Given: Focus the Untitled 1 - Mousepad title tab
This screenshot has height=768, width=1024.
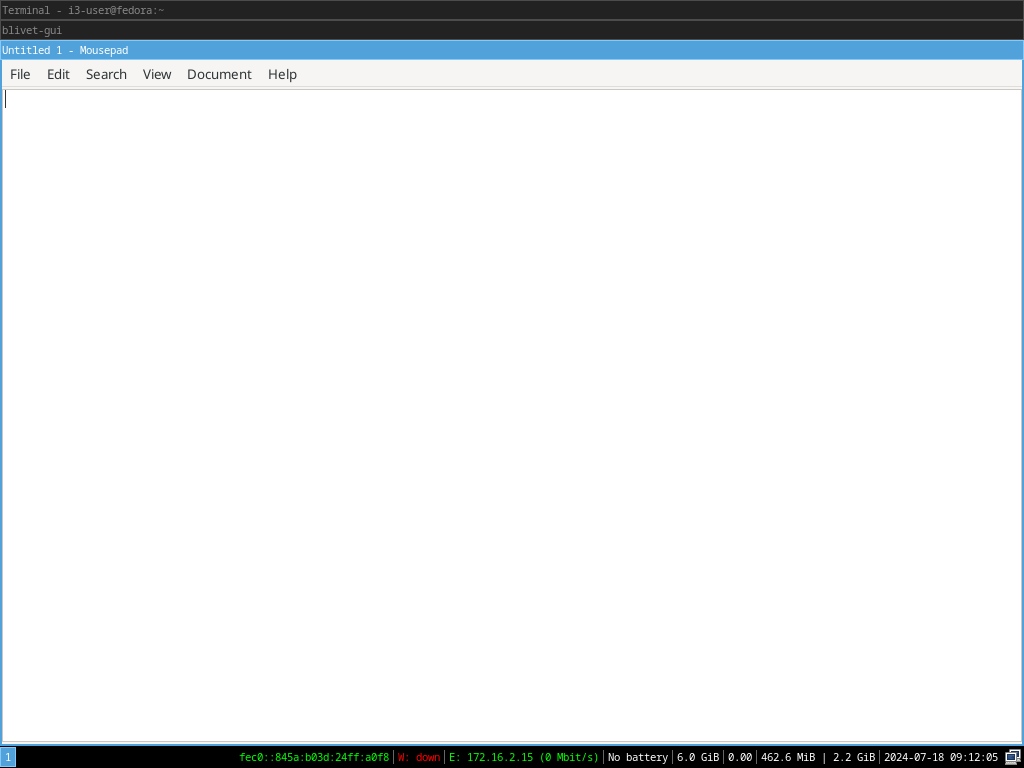Looking at the screenshot, I should (512, 50).
